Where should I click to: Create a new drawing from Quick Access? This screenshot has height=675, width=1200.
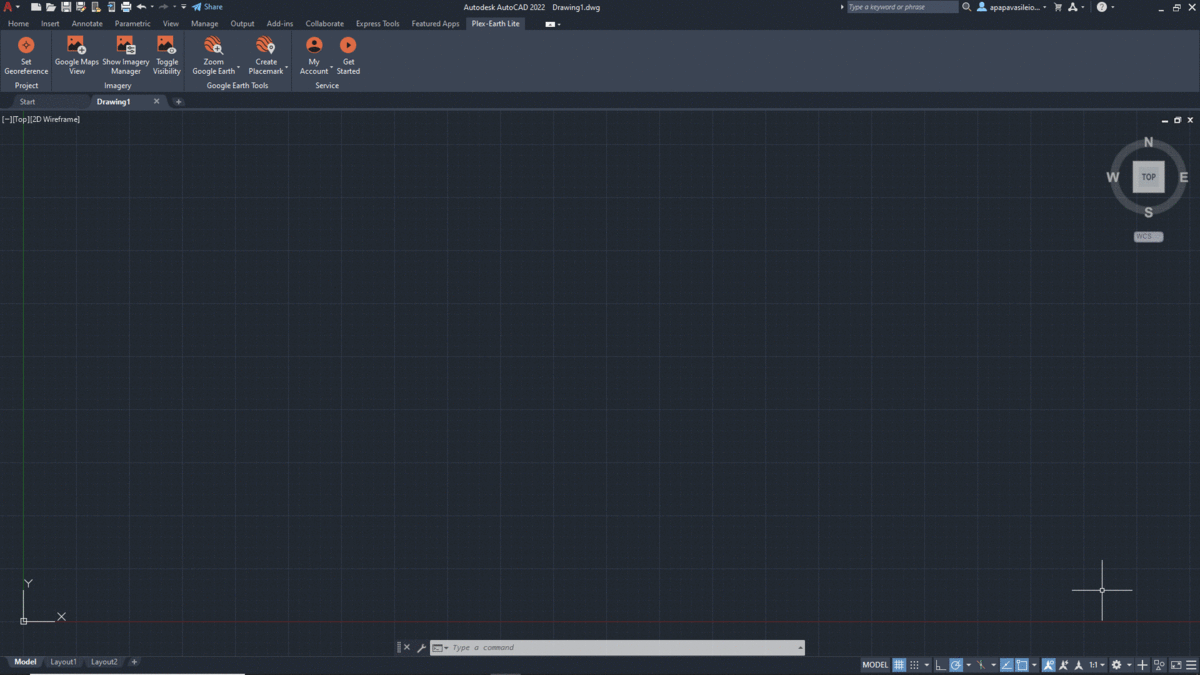click(36, 7)
